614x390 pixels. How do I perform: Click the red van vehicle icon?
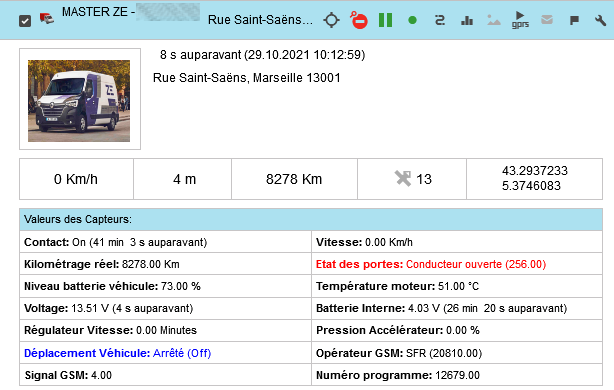[47, 18]
